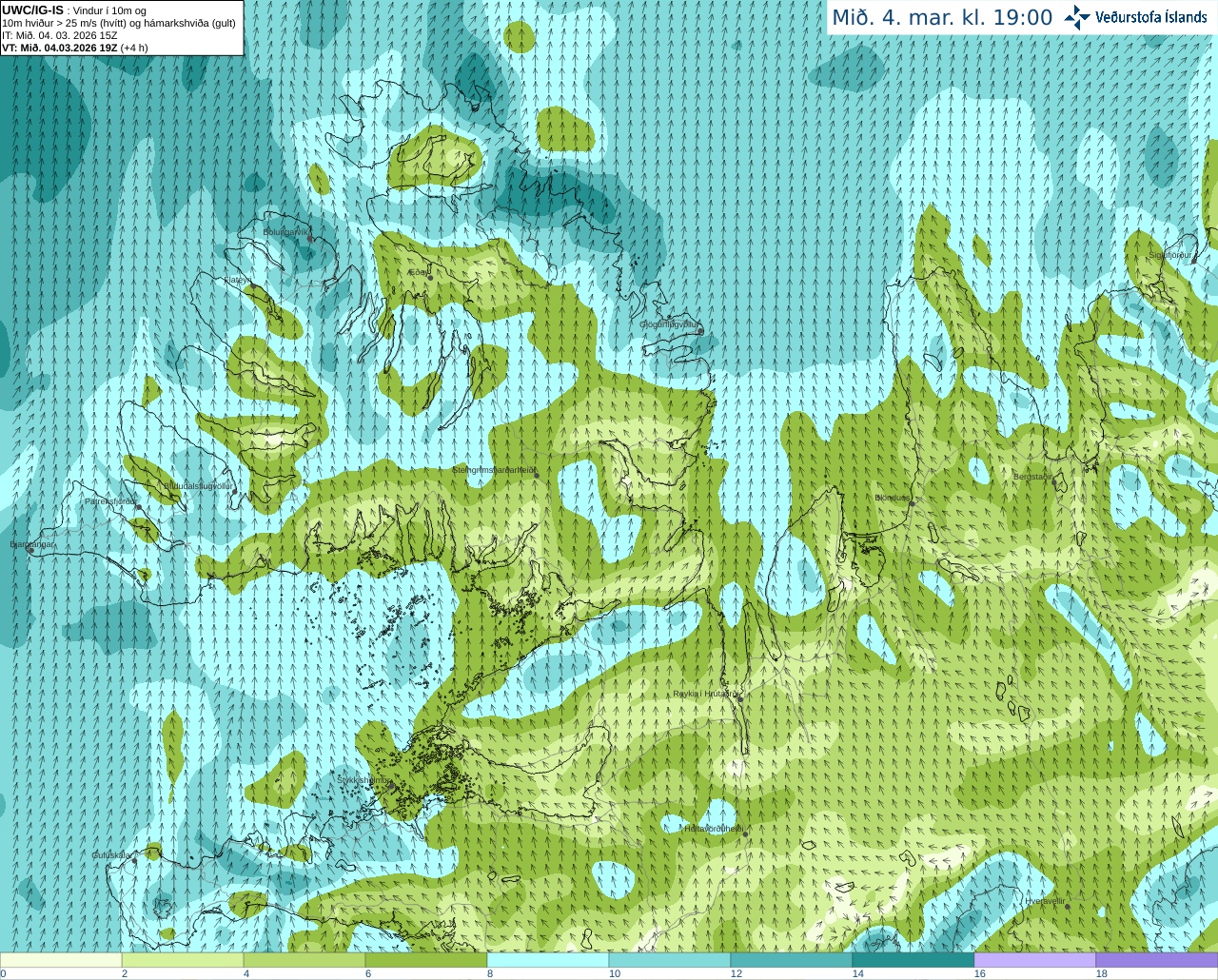Click the 'UWC/IG-IS : Vindur í 10m og' title
The width and height of the screenshot is (1218, 980).
(74, 10)
